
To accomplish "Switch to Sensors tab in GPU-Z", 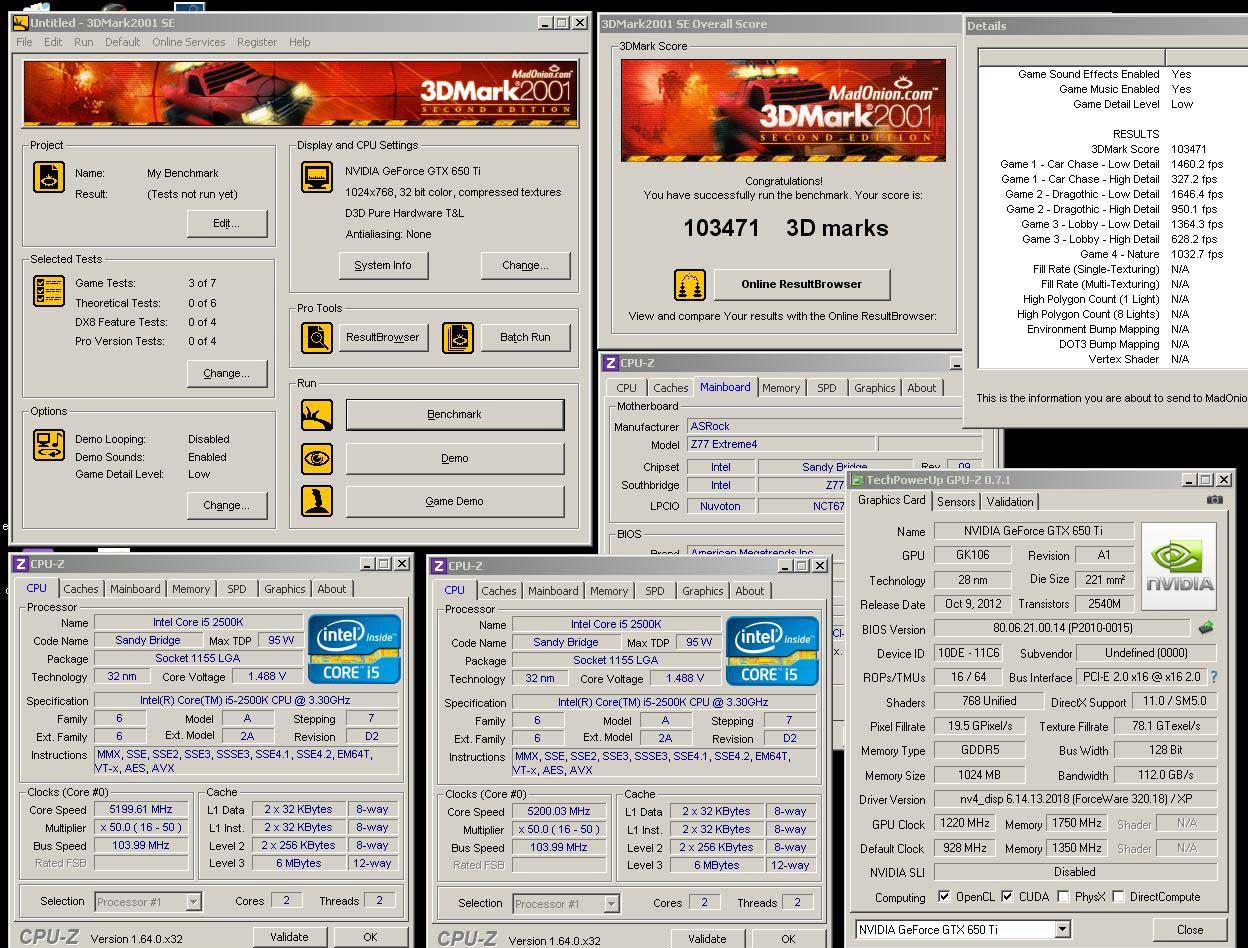I will (956, 501).
